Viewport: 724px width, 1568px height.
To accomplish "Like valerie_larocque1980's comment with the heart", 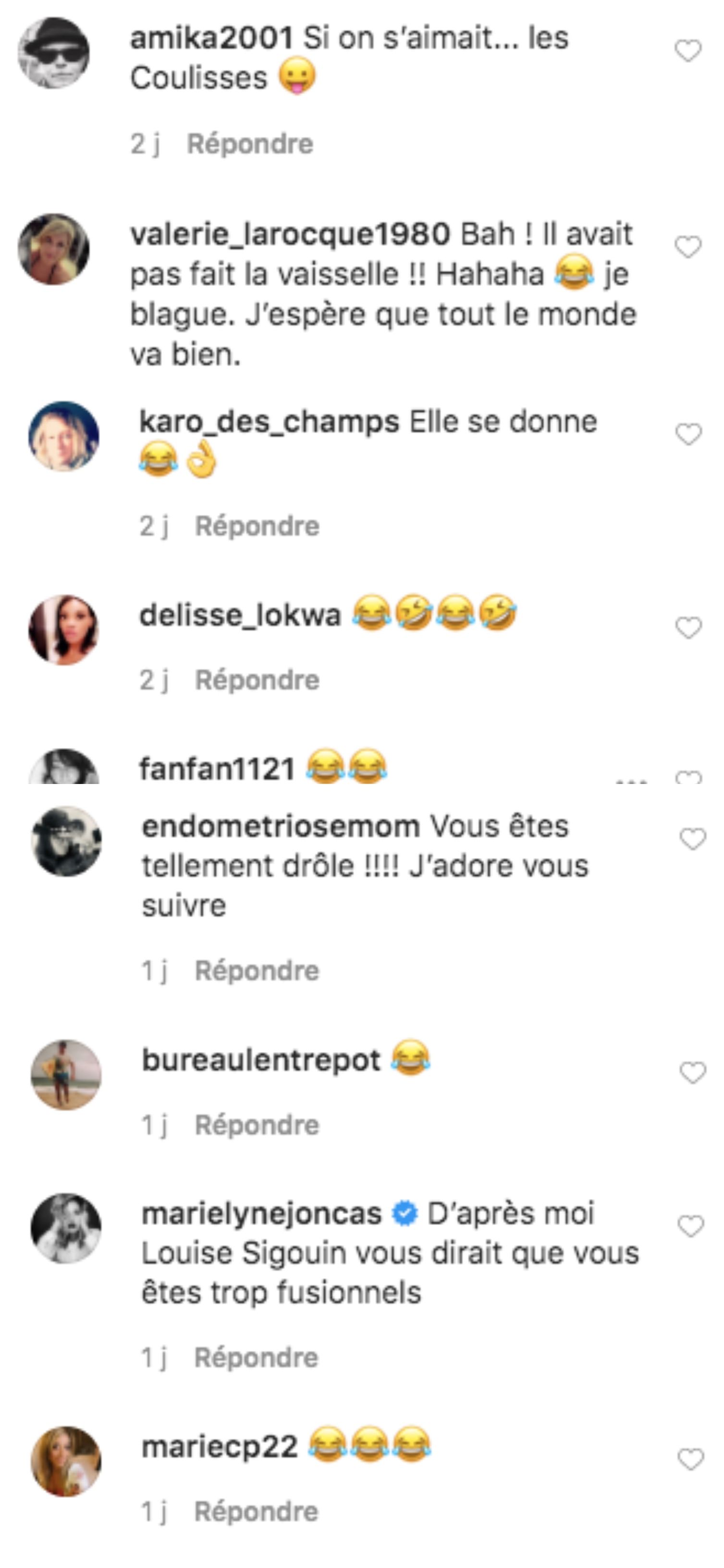I will pos(688,247).
